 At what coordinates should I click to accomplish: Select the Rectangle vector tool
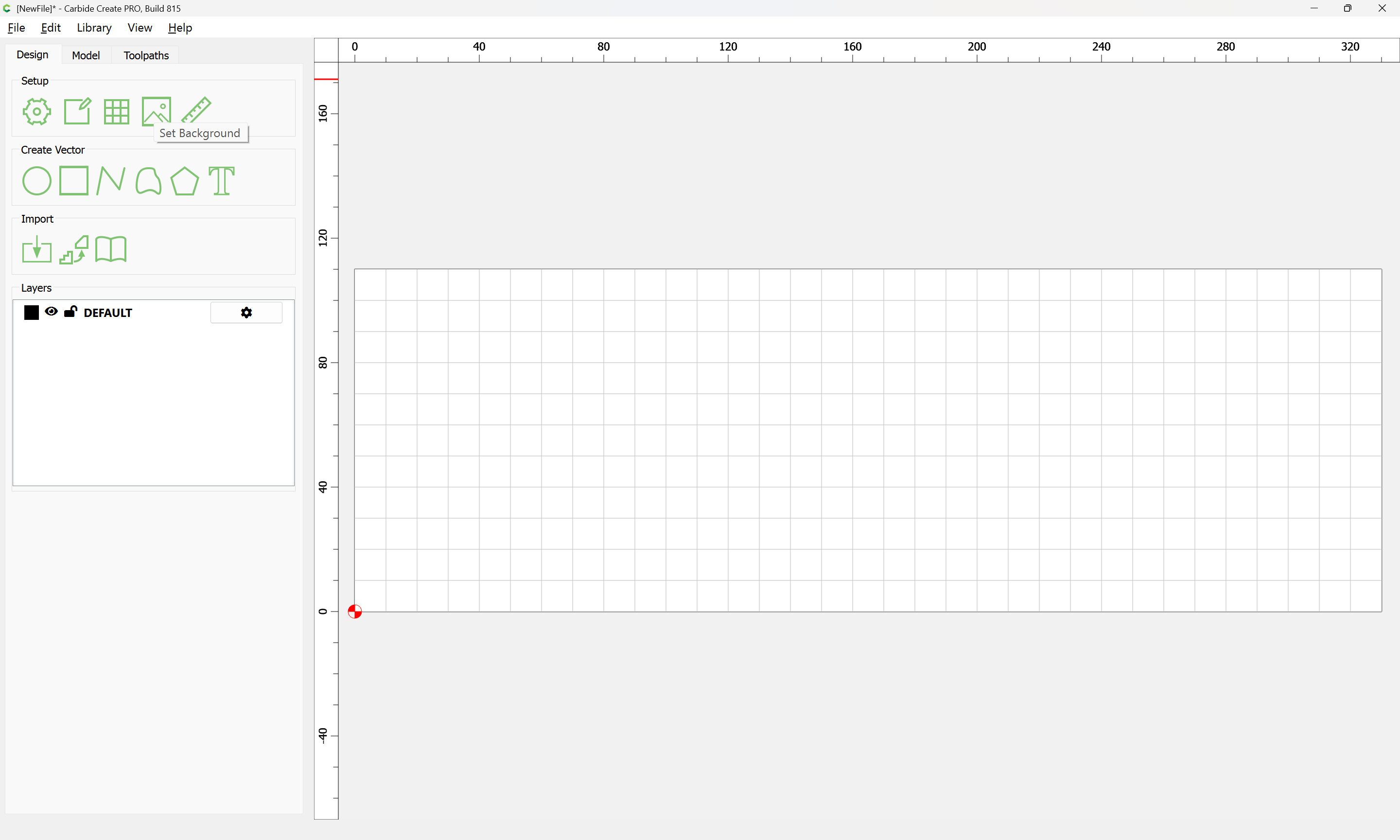coord(74,180)
